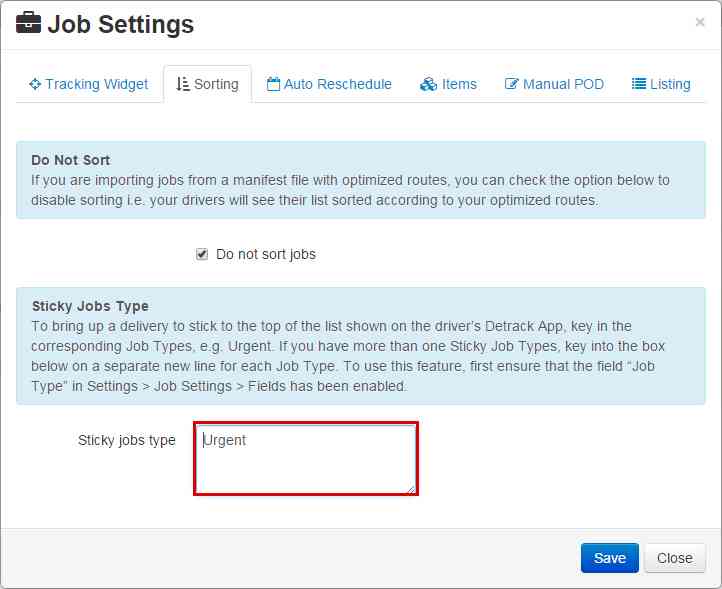Focus the Sticky jobs type text area
Image resolution: width=722 pixels, height=589 pixels.
305,458
